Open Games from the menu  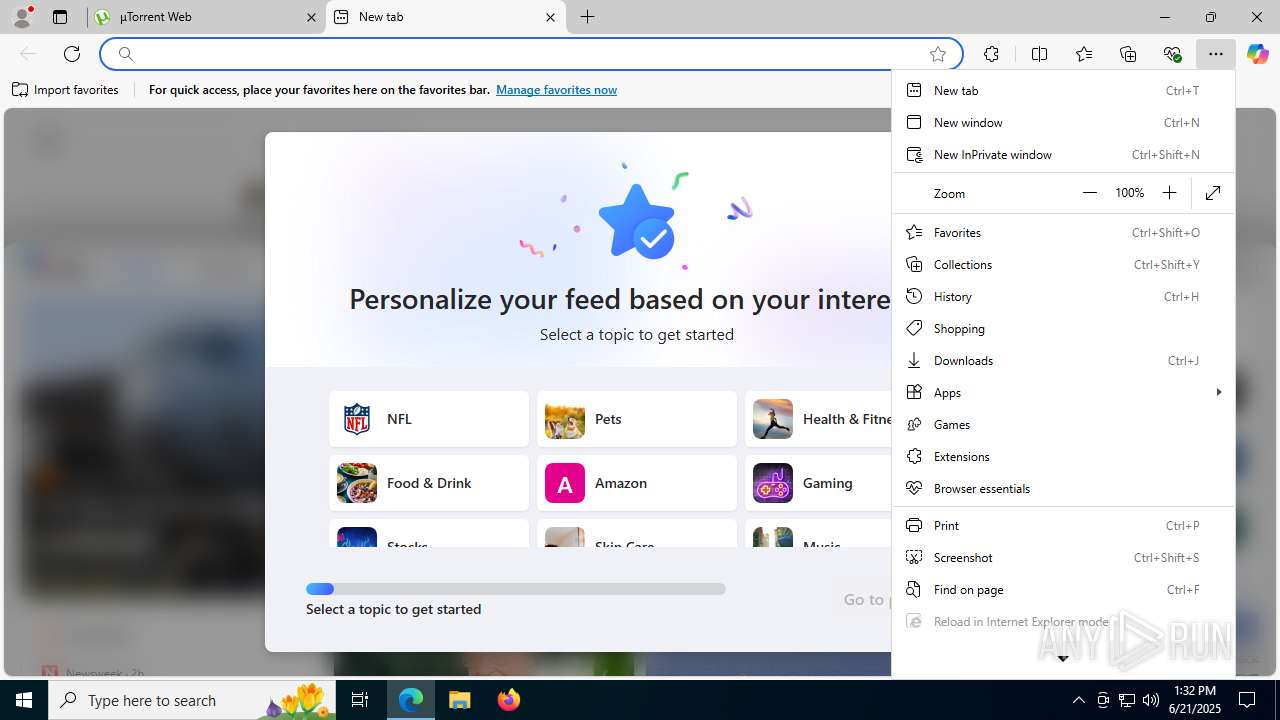pyautogui.click(x=1063, y=424)
